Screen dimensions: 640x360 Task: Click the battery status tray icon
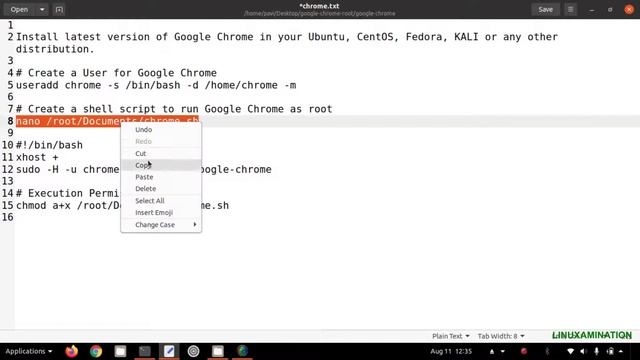(610, 351)
